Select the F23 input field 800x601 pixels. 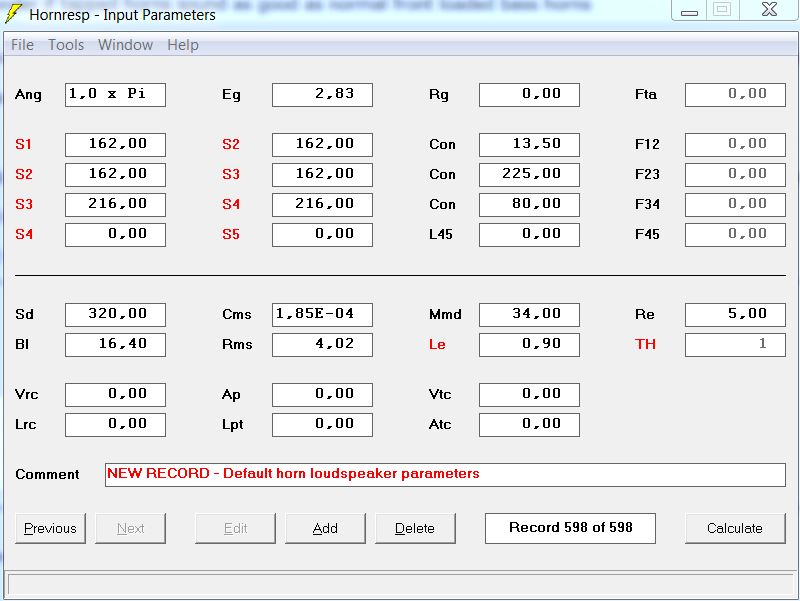click(735, 175)
